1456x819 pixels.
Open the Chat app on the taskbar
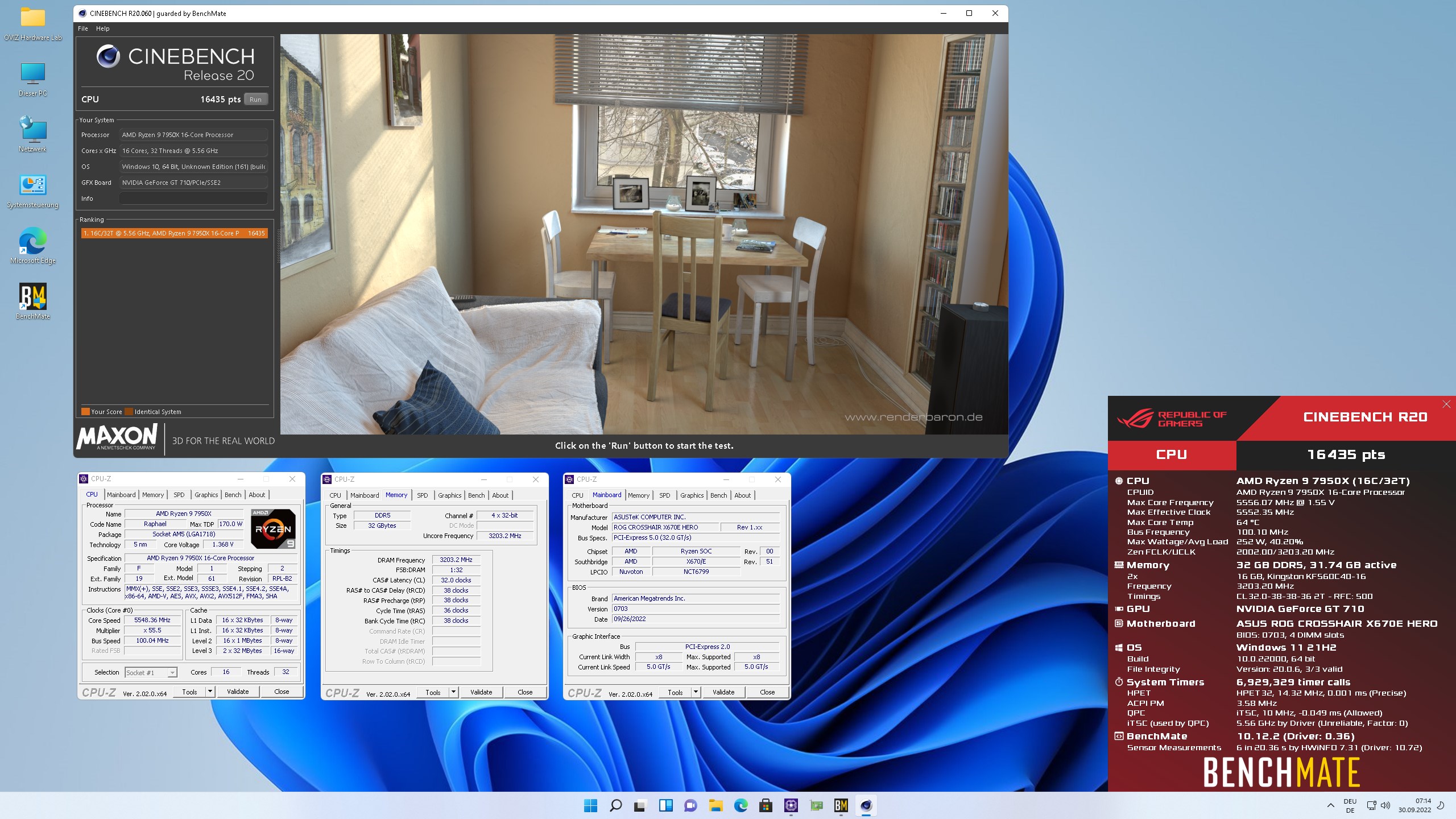point(690,805)
